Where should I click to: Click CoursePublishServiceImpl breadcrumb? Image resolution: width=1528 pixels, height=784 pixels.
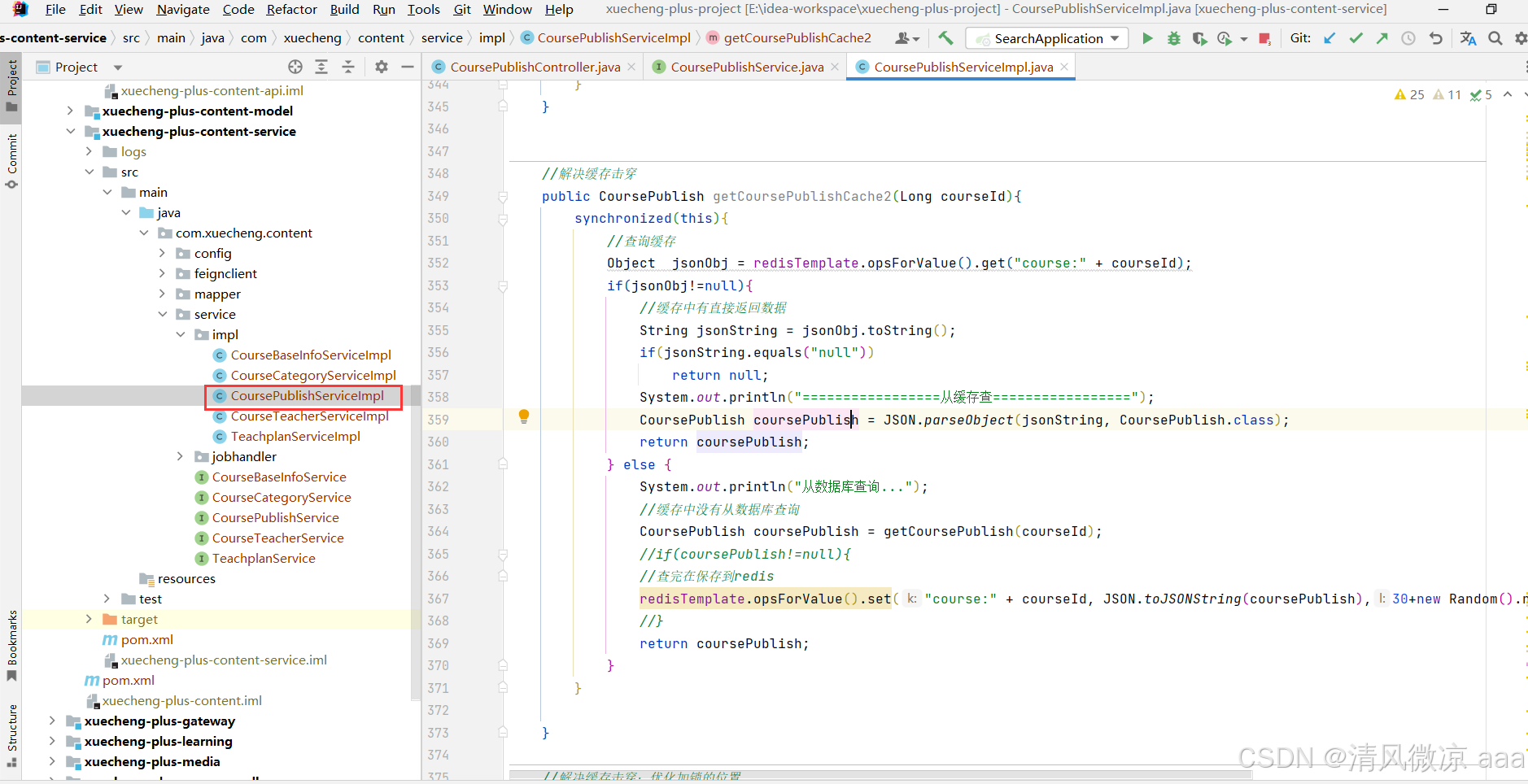613,38
